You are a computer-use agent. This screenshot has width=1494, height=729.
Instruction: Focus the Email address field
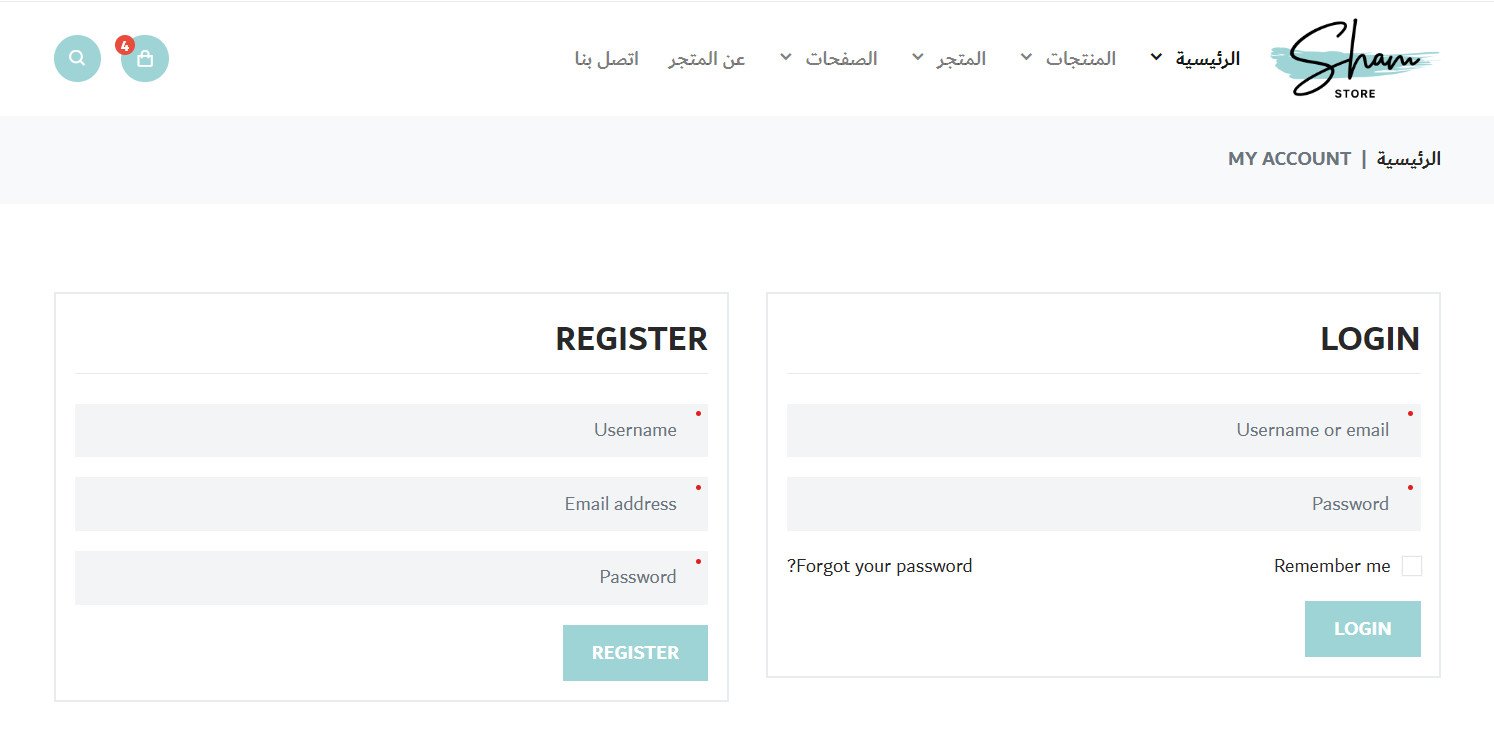(x=391, y=504)
